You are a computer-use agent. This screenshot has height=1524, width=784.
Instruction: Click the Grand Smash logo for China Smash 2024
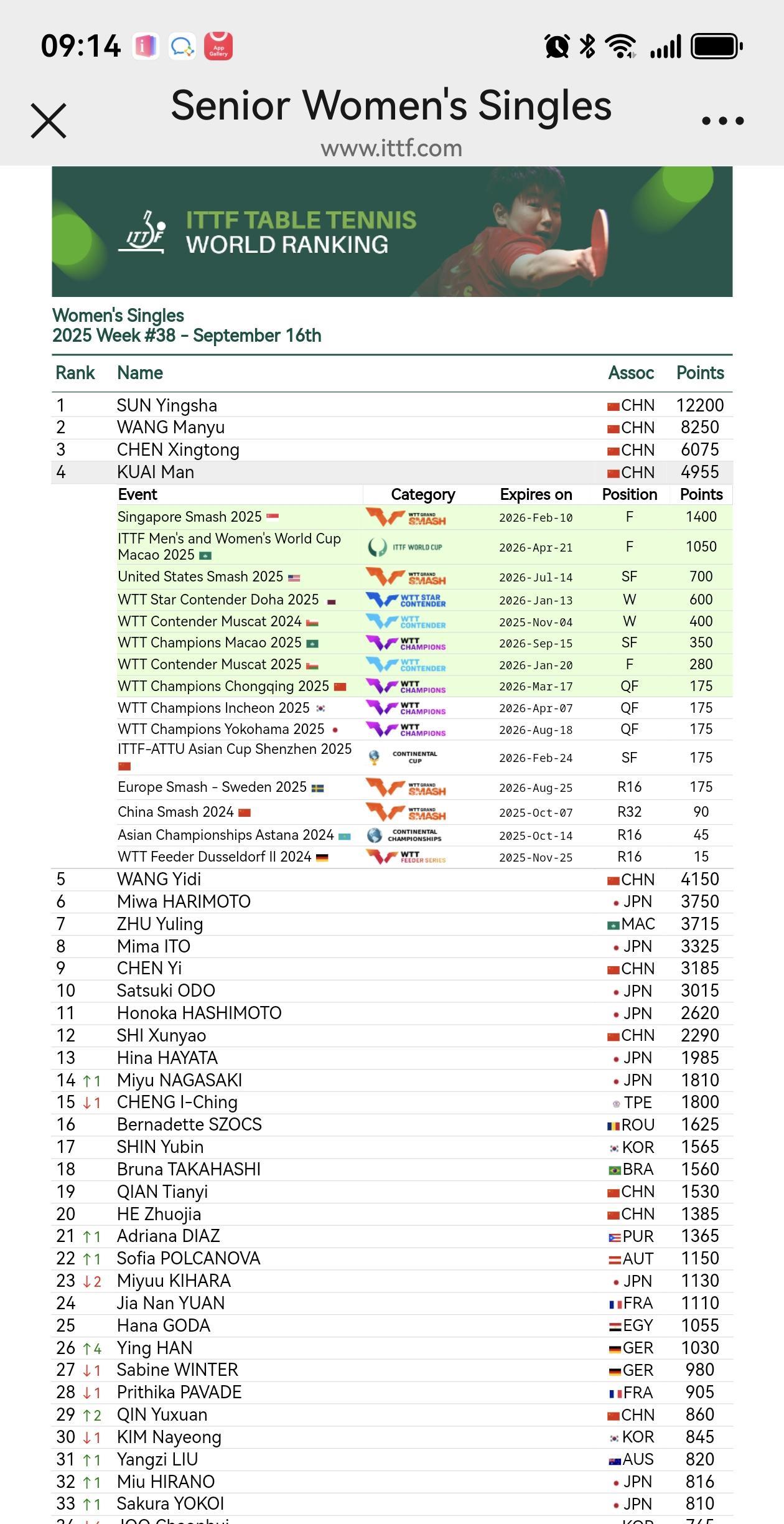coord(406,812)
